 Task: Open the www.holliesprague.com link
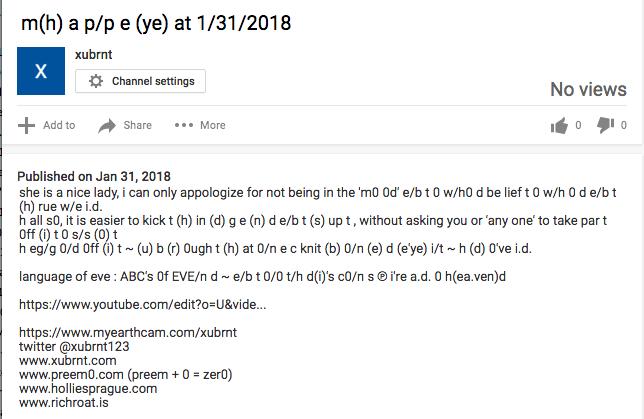pos(88,388)
